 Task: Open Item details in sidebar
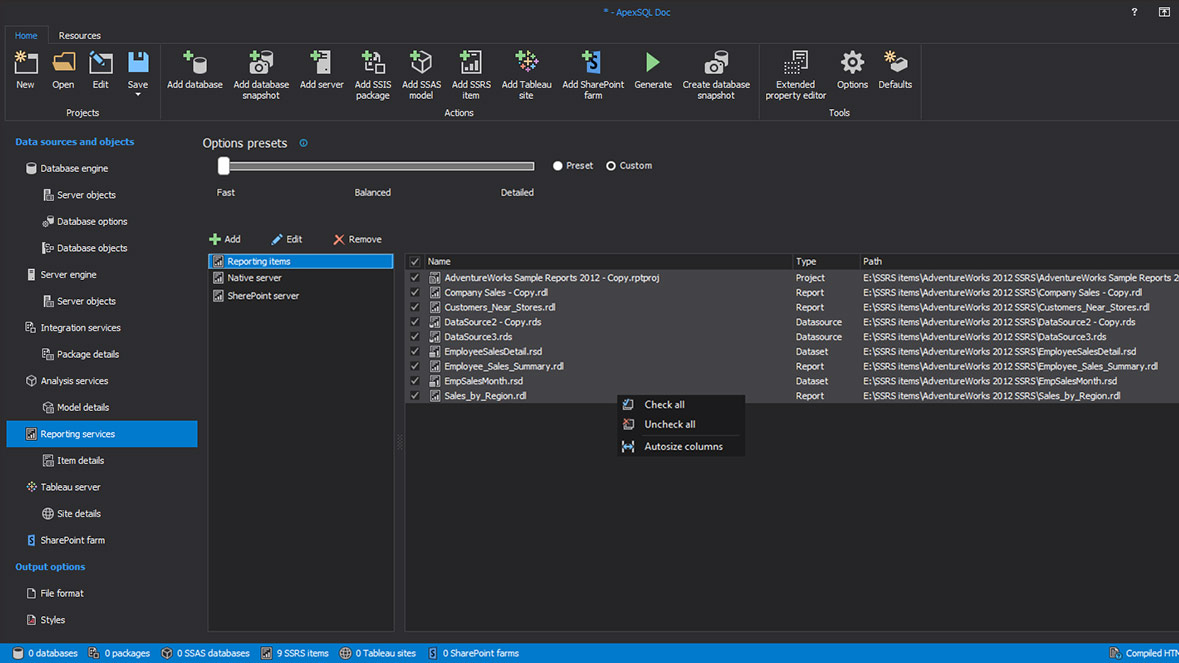(x=80, y=461)
